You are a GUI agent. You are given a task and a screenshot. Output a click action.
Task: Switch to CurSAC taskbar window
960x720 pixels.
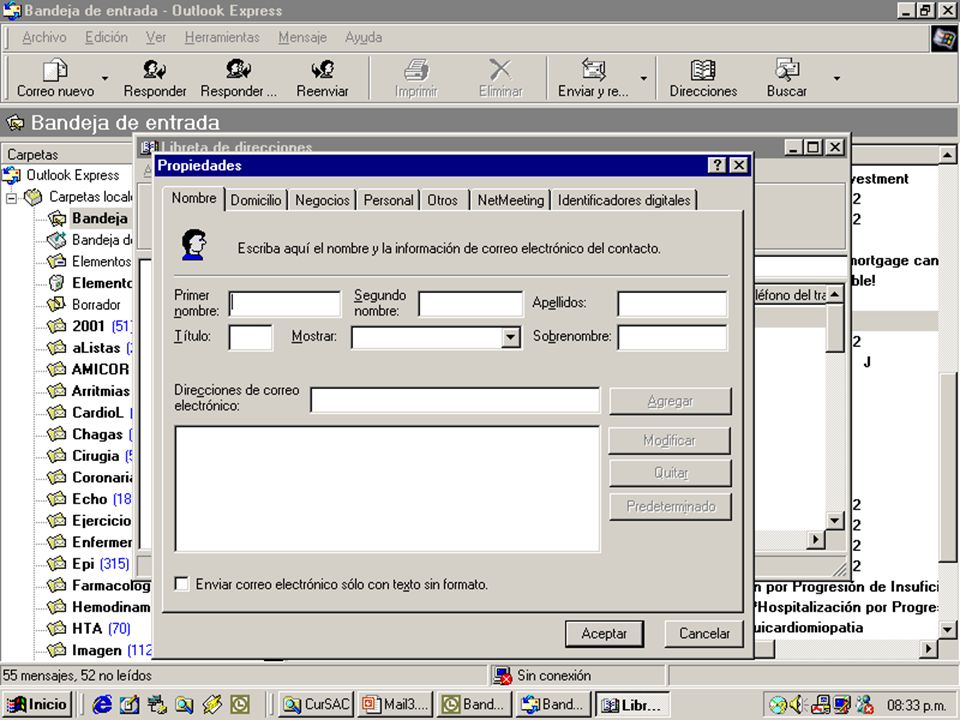click(317, 705)
